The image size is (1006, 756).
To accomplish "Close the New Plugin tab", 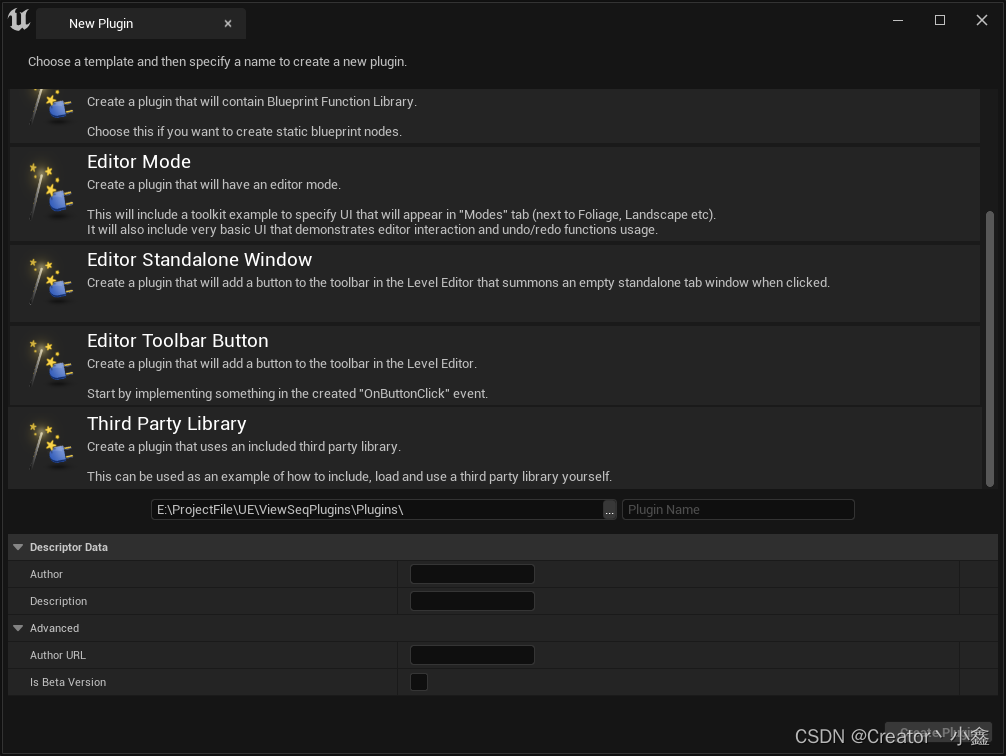I will (228, 24).
